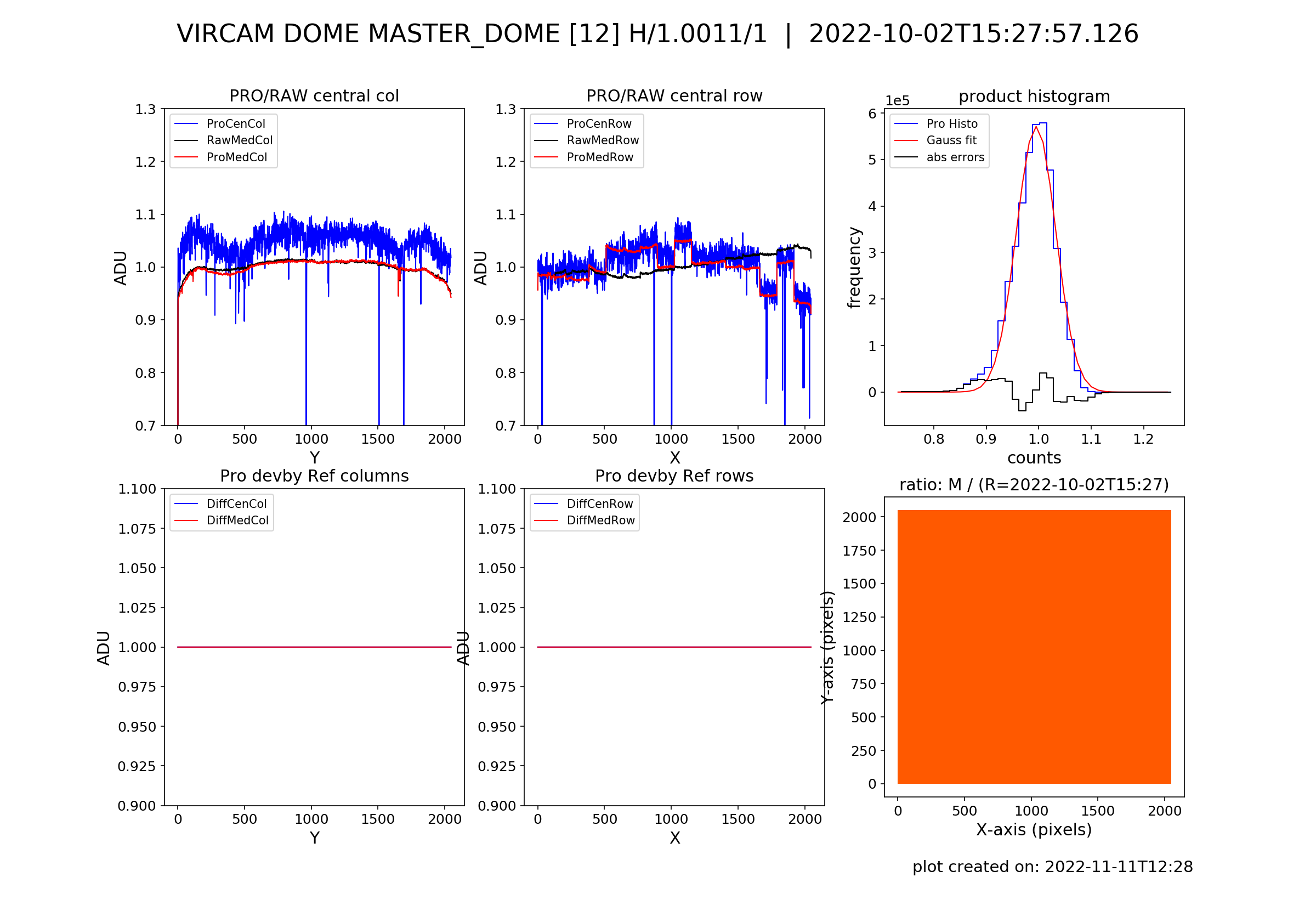
Task: Click the 'plot created on' timestamp text
Action: [1052, 867]
